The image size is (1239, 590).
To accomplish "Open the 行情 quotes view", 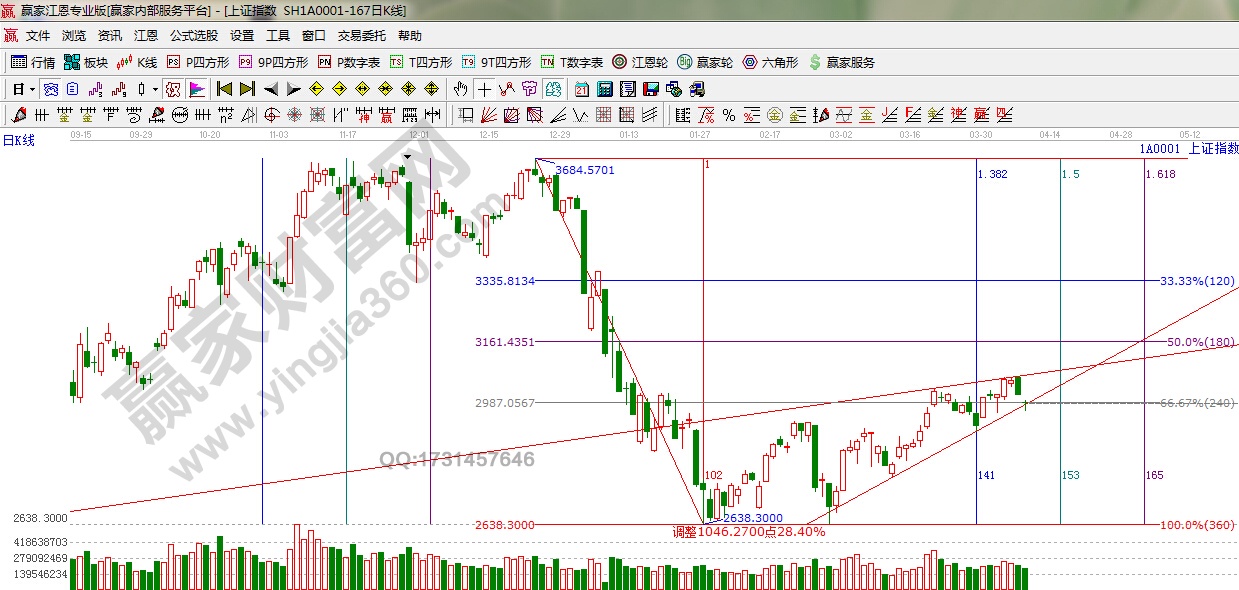I will (33, 62).
